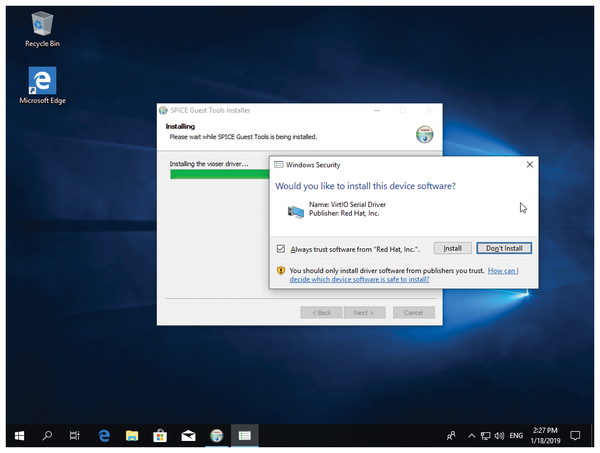Click the VirtIO Serial Driver device icon

point(295,211)
